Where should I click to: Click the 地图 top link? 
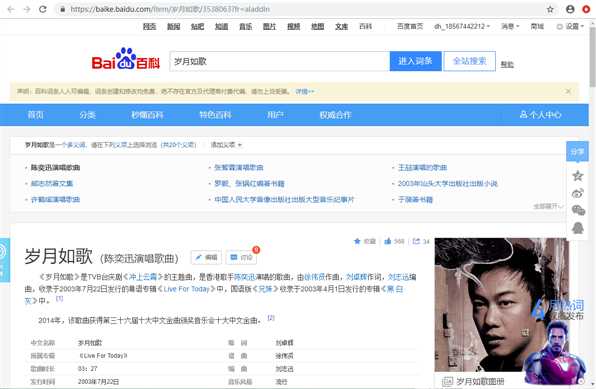click(x=317, y=26)
